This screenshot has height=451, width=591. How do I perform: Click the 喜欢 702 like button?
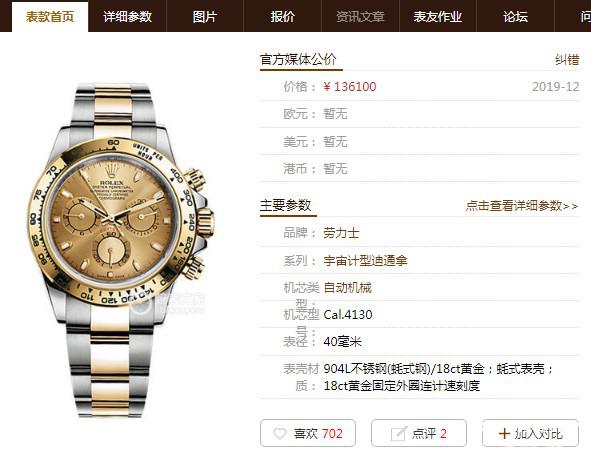[x=308, y=433]
